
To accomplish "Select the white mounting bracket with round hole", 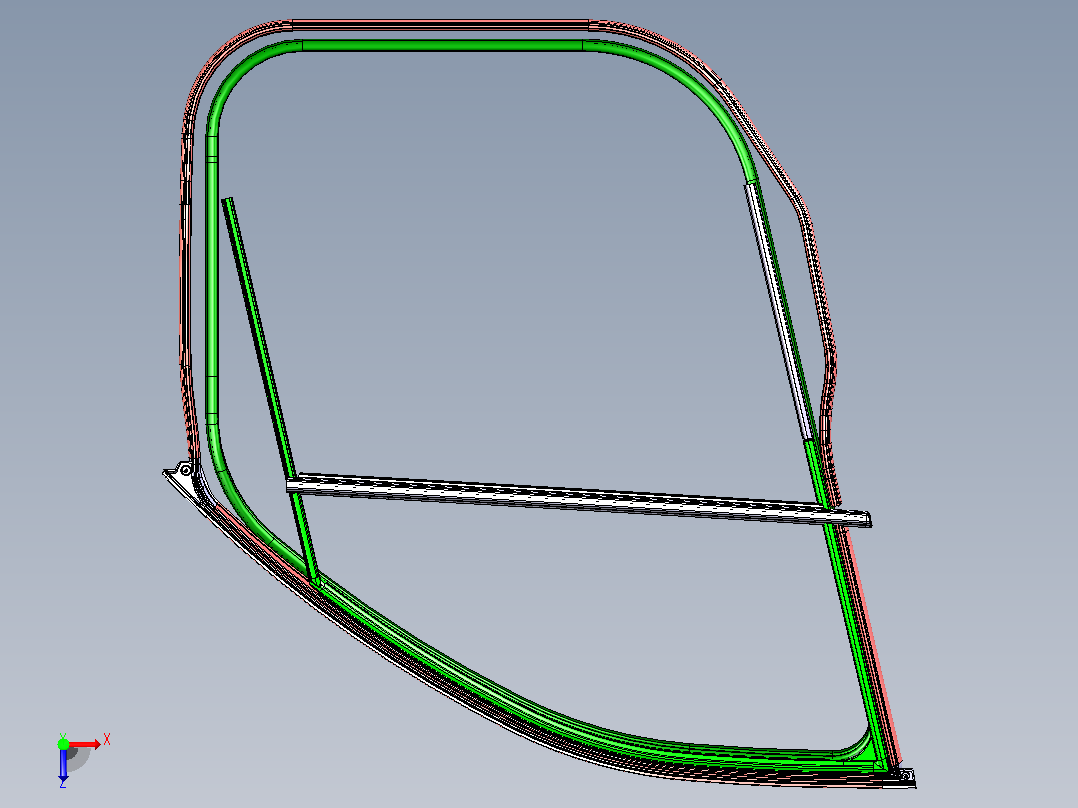I will [x=183, y=472].
